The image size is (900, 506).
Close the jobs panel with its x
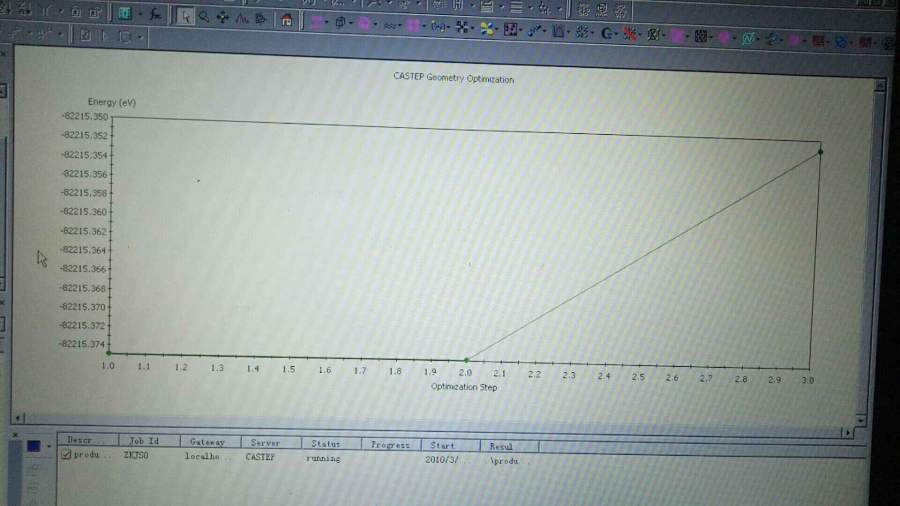(15, 435)
